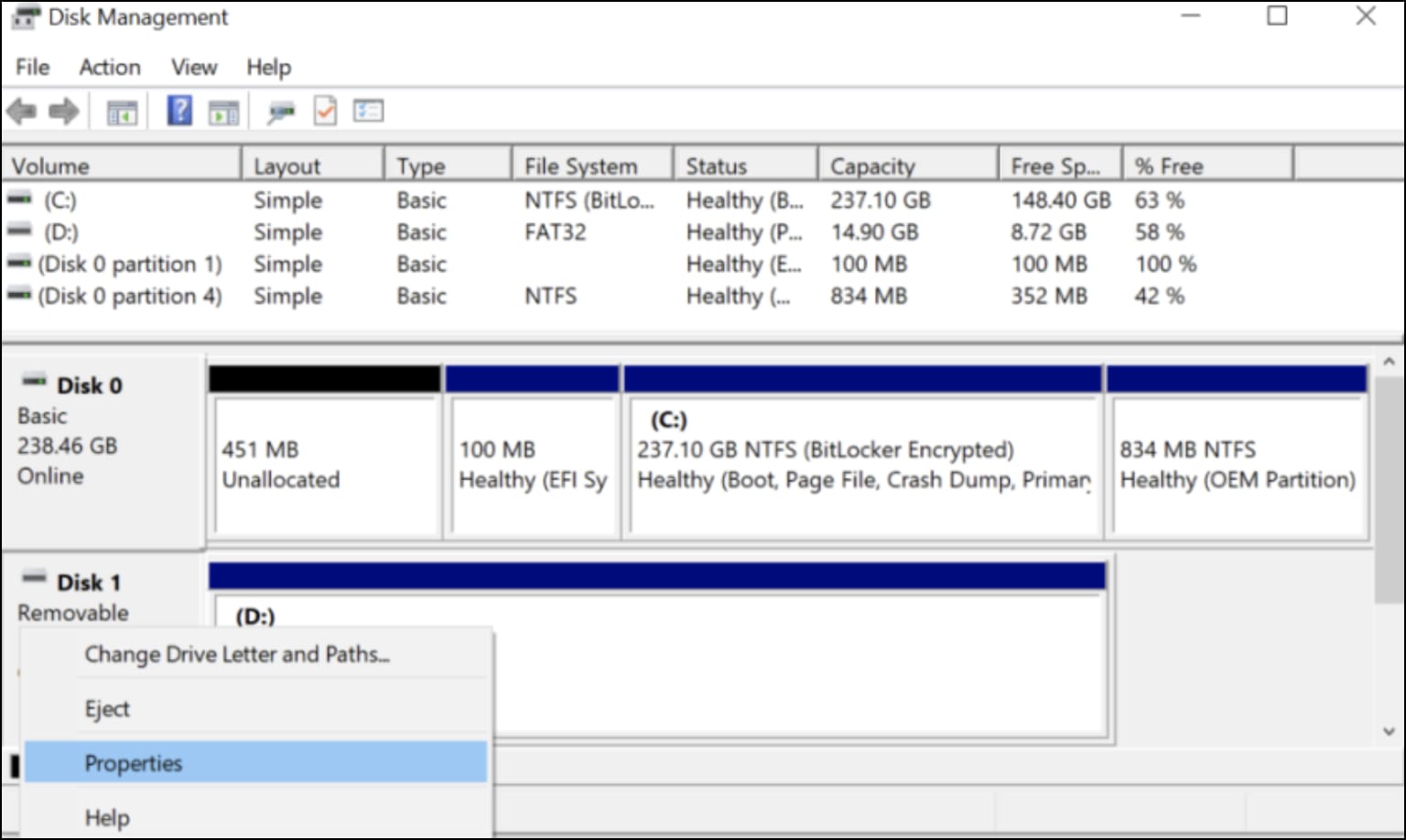The width and height of the screenshot is (1406, 840).
Task: Click Show/Hide Action Pane toolbar icon
Action: coord(223,113)
